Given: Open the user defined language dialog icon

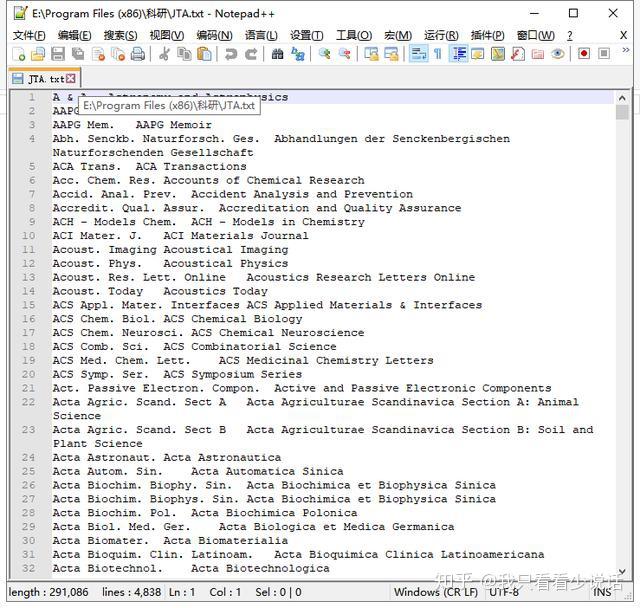Looking at the screenshot, I should (x=478, y=54).
